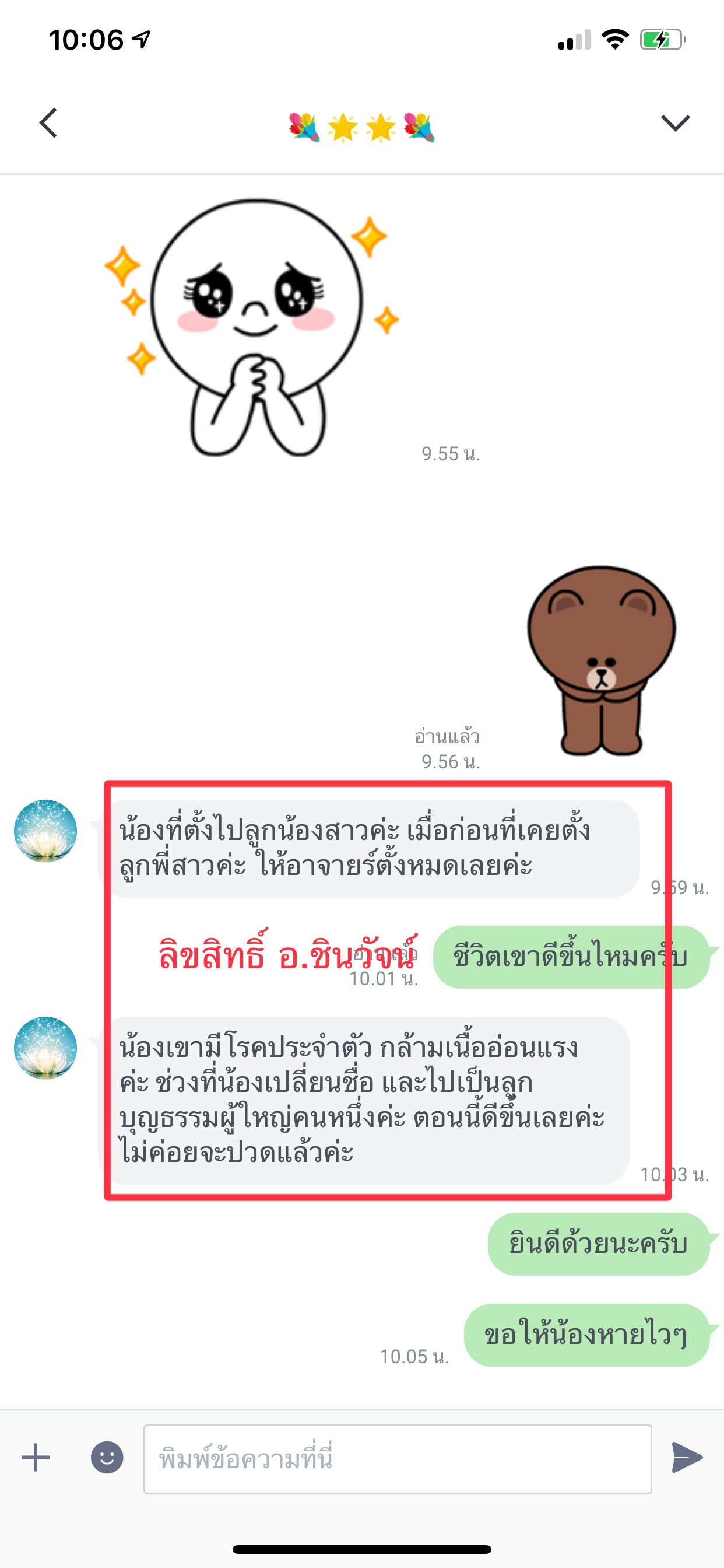Tap the home indicator bar
This screenshot has height=1568, width=724.
362,1549
